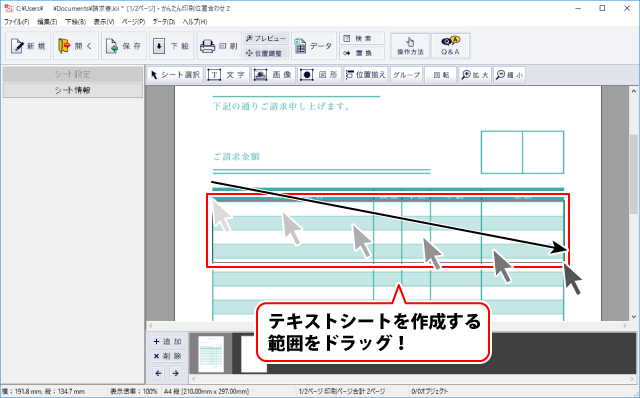Open the ファイル(F) menu
The width and height of the screenshot is (640, 398).
point(16,22)
